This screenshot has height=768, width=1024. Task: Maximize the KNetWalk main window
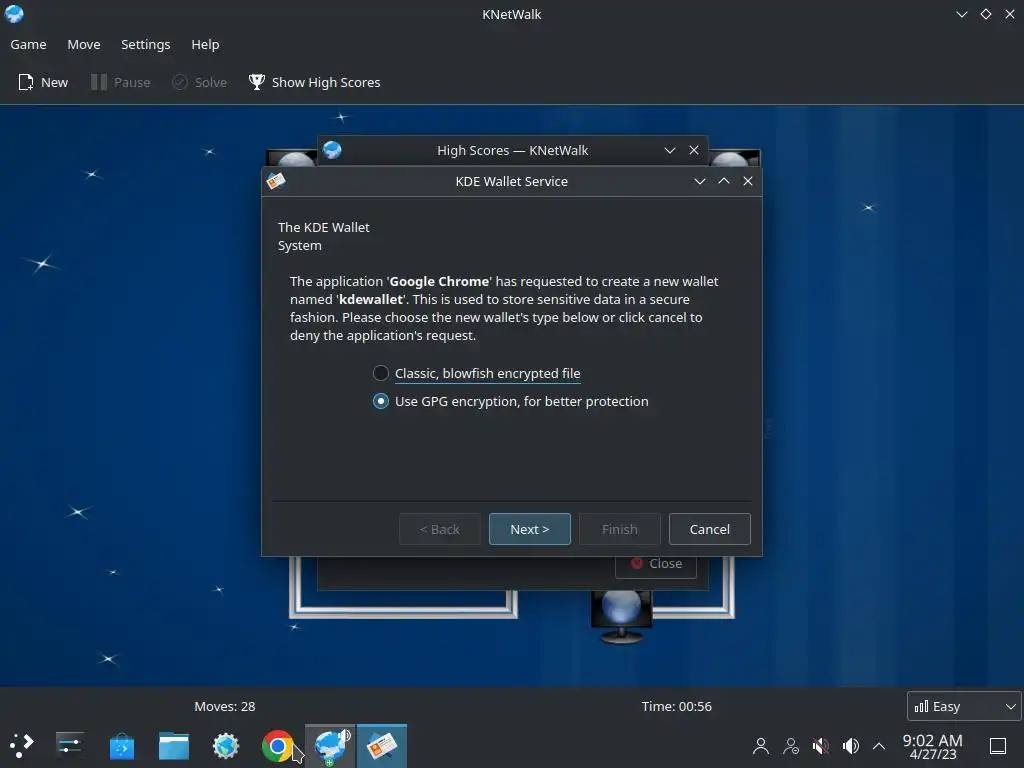pos(985,14)
